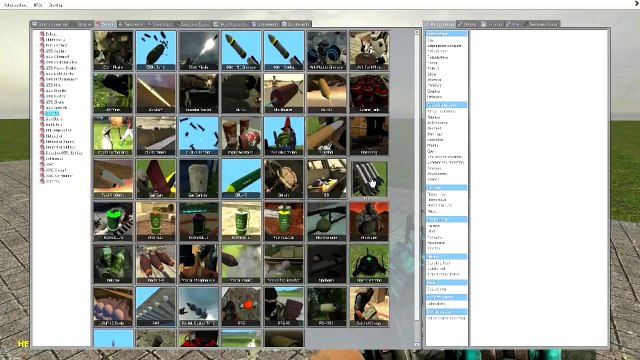Choose the ghostly green bottles entity
This screenshot has height=360, width=640.
coord(113,264)
